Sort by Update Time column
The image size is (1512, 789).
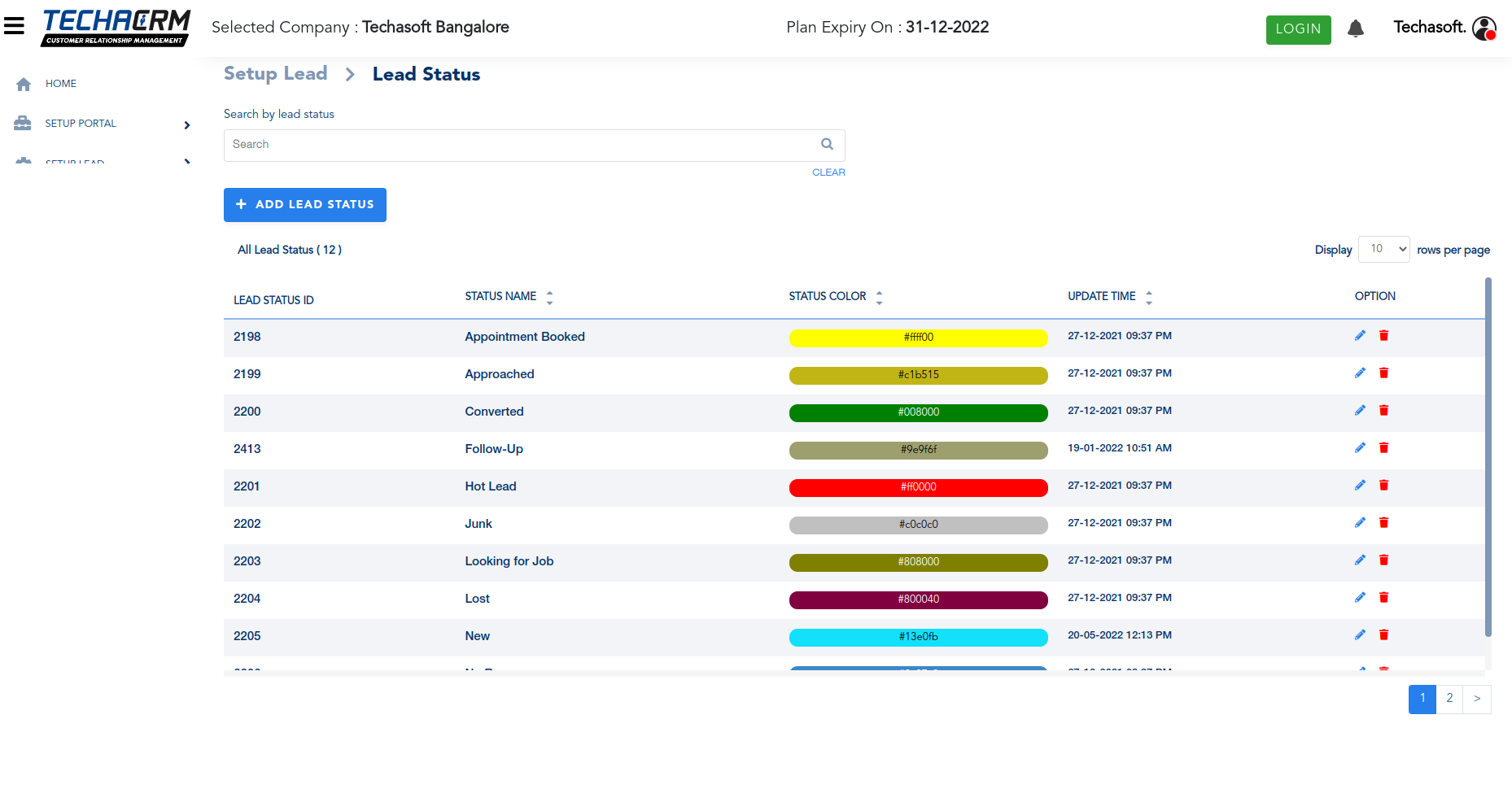(x=1149, y=297)
